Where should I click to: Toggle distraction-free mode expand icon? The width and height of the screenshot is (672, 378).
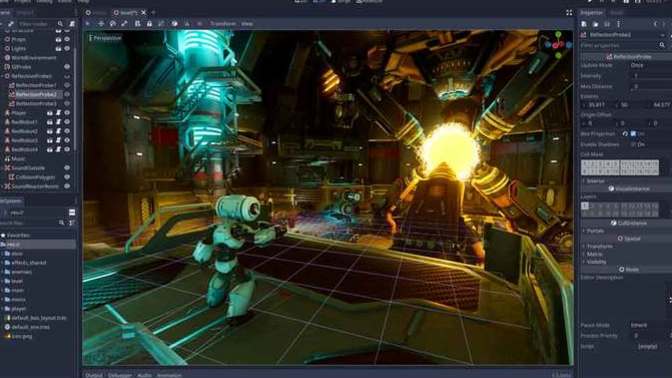click(x=569, y=12)
